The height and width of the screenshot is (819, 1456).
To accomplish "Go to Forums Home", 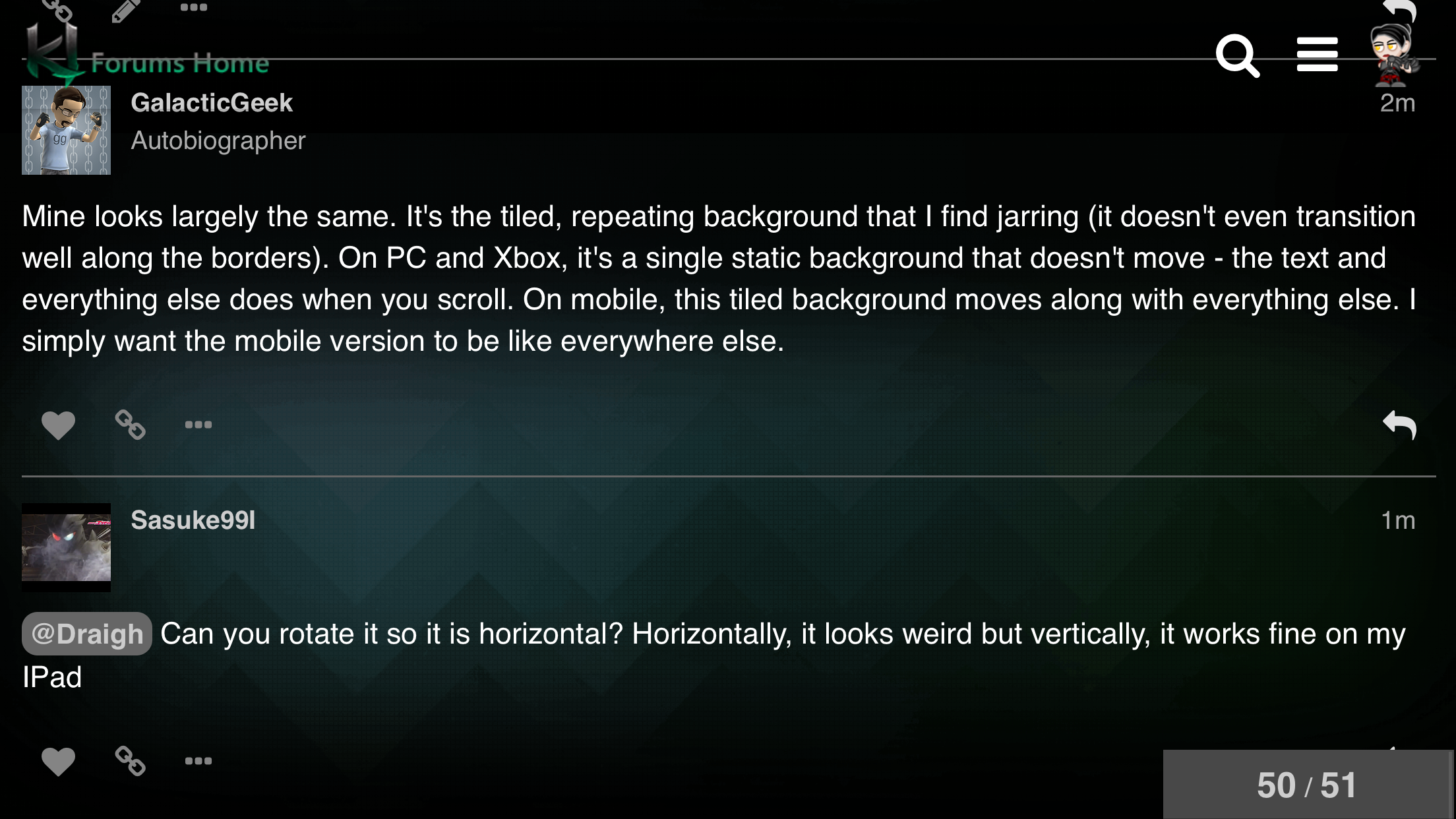I will [180, 63].
